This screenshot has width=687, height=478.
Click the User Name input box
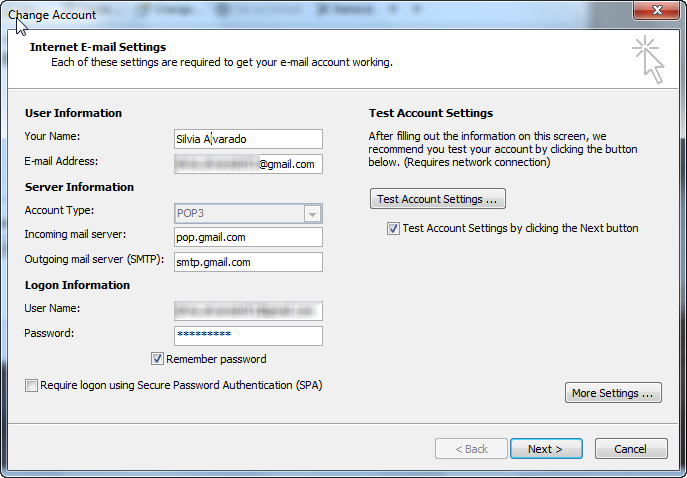248,311
